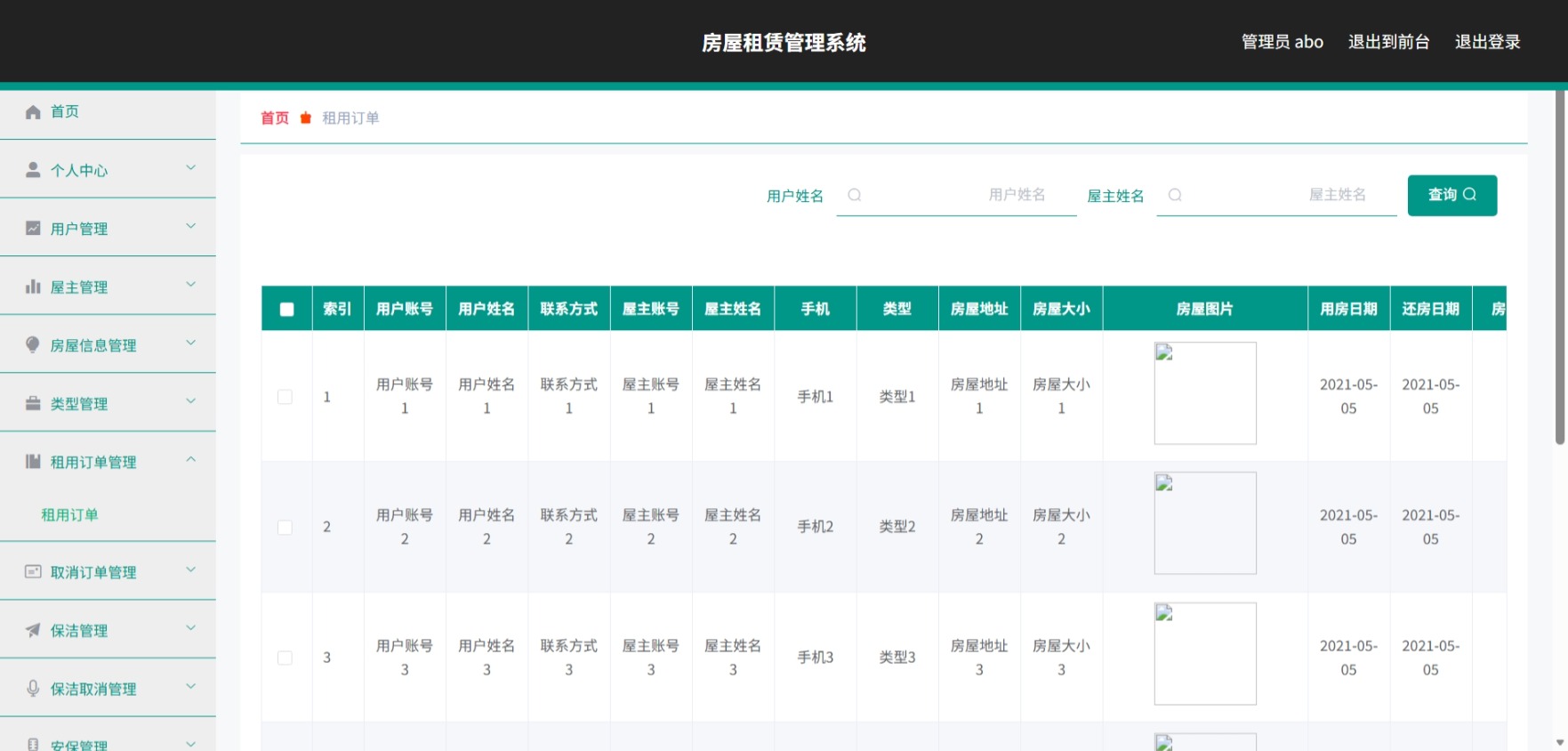Image resolution: width=1568 pixels, height=751 pixels.
Task: Expand the 取消订单管理 chevron
Action: point(190,569)
